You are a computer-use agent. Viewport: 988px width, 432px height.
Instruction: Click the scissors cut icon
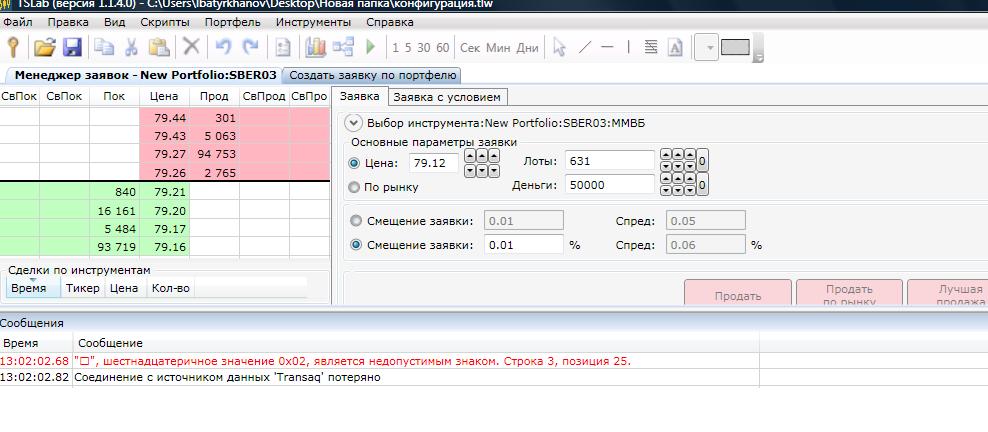click(131, 46)
